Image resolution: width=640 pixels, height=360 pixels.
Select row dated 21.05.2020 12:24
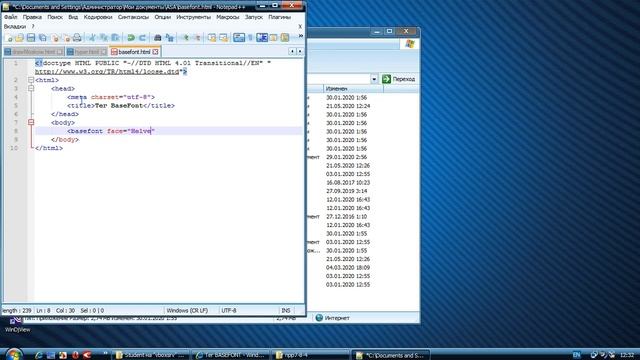click(348, 106)
